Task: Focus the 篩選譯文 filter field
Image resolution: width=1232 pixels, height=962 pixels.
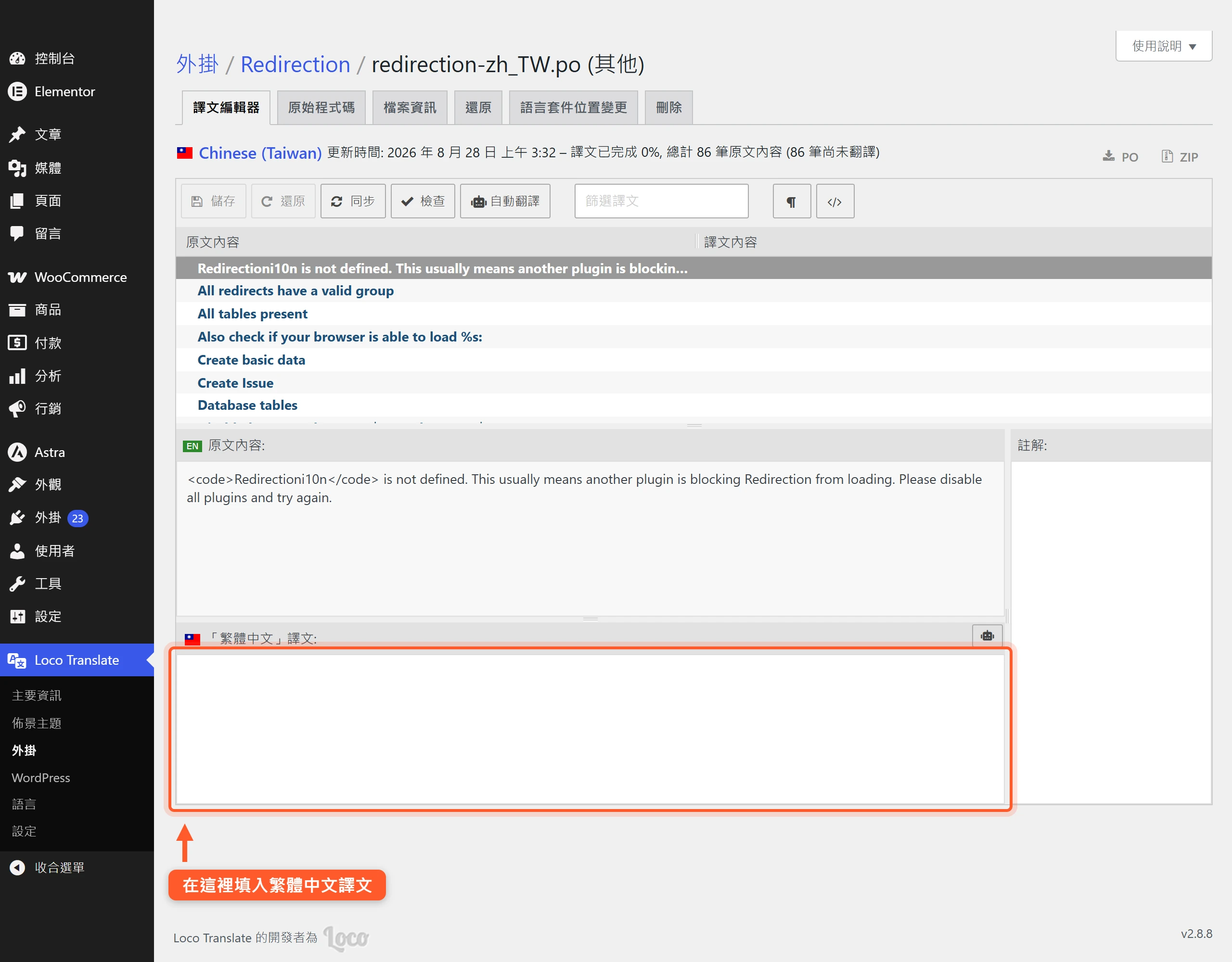Action: 662,202
